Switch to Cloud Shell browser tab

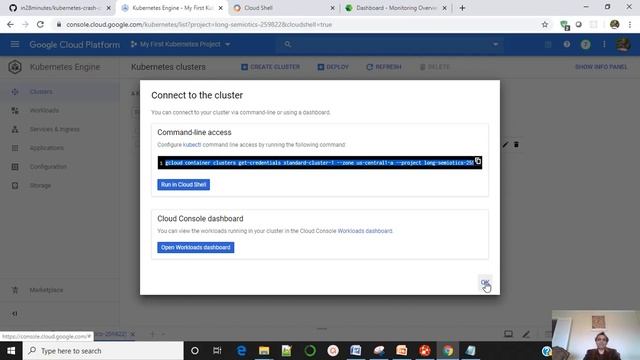(284, 8)
